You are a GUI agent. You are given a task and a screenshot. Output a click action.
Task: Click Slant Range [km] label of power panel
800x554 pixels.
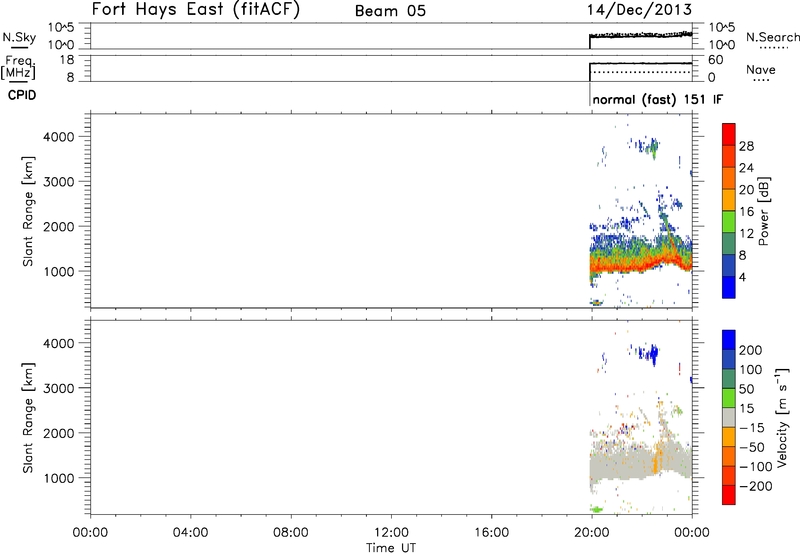(28, 211)
